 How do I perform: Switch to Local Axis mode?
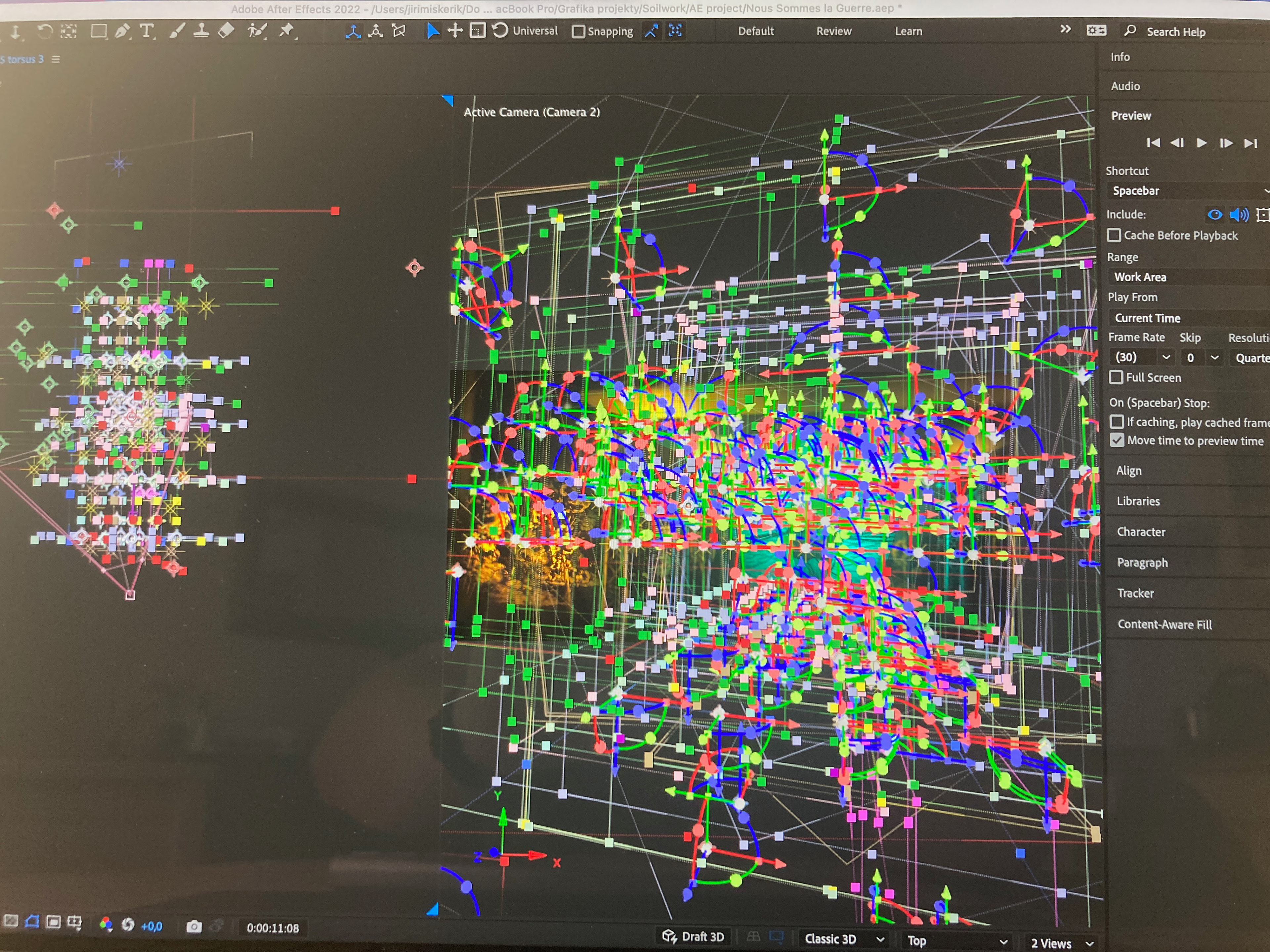point(353,31)
